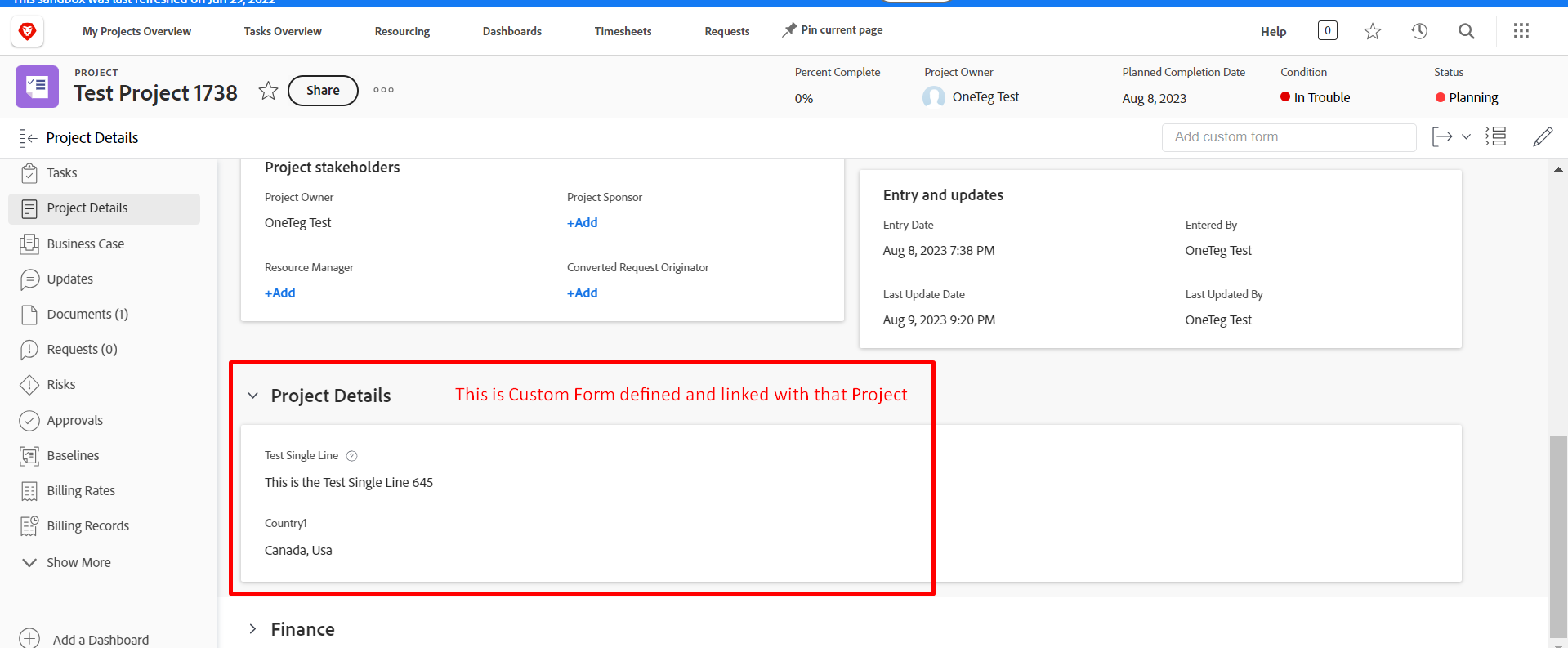Open the main menu grid icon
Viewport: 1568px width, 648px height.
pyautogui.click(x=1521, y=31)
